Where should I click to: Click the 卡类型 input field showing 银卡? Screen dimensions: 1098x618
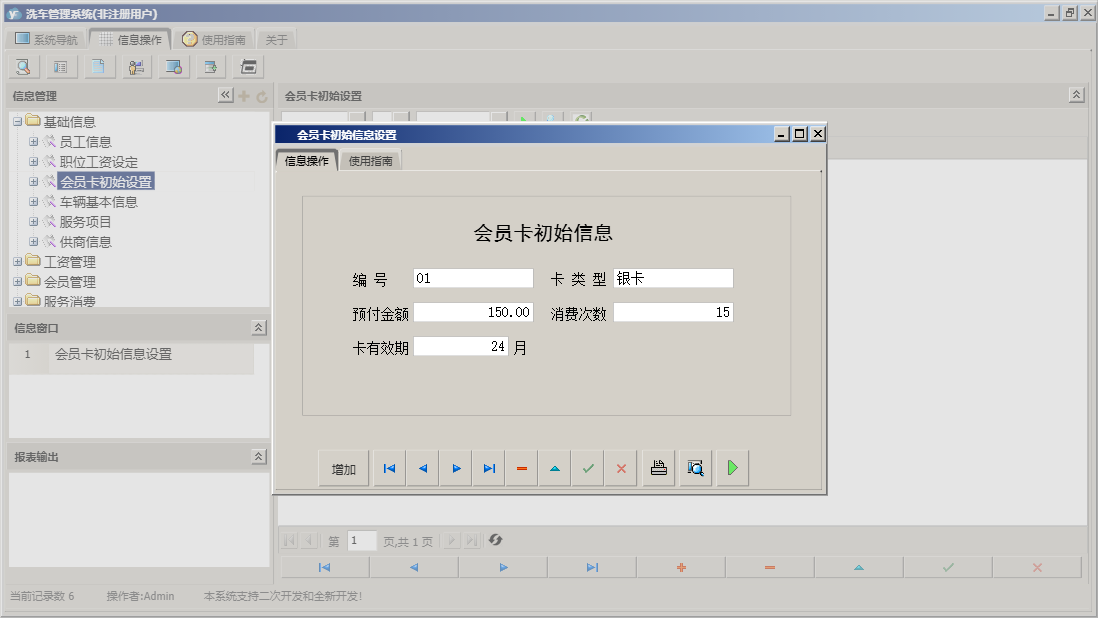tap(673, 278)
